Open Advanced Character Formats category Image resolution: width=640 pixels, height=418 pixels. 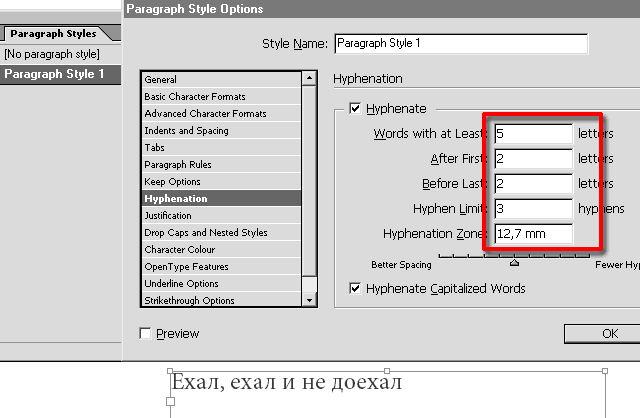(221, 113)
